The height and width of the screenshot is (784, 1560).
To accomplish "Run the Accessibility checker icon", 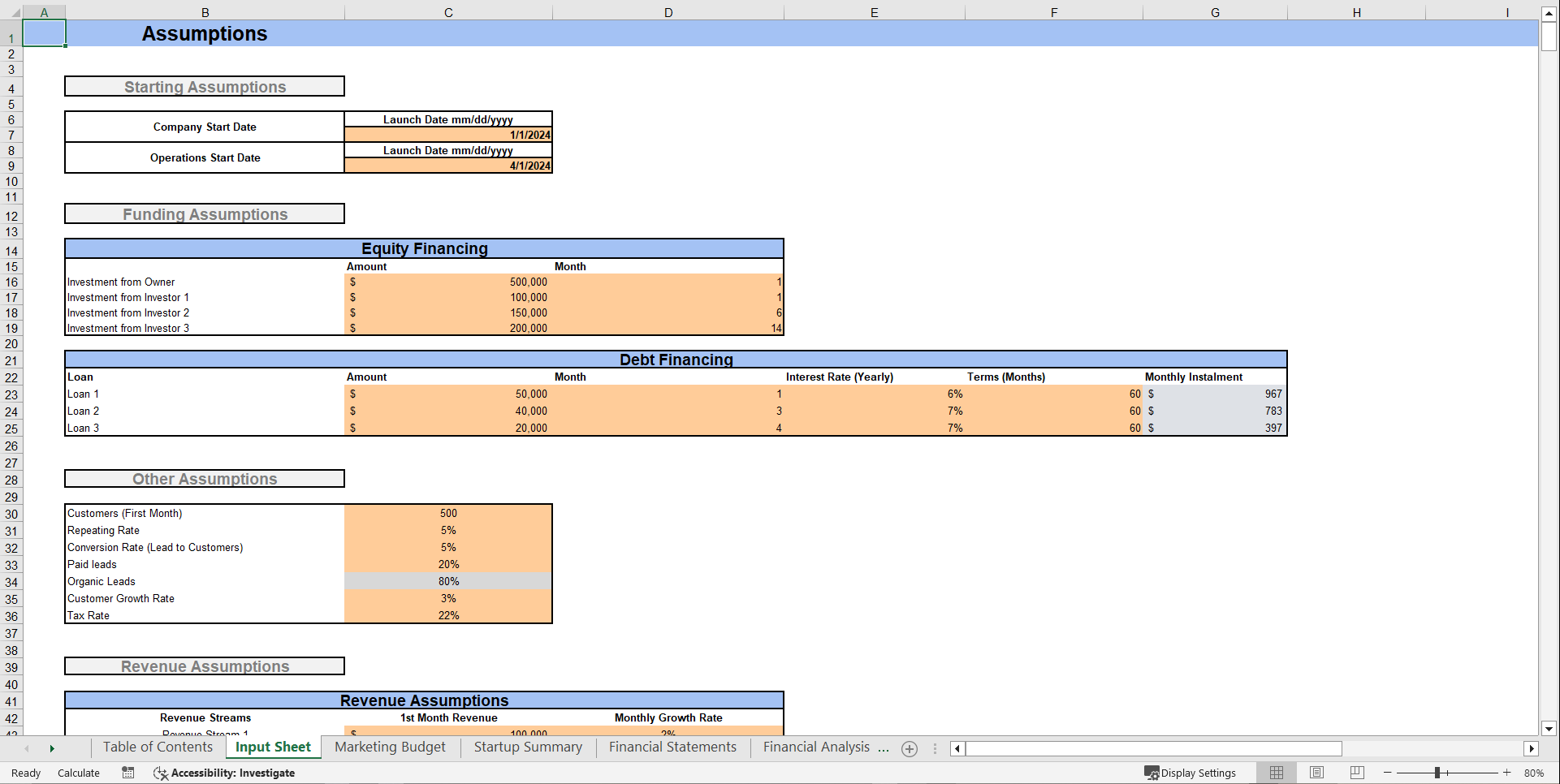I will click(160, 773).
